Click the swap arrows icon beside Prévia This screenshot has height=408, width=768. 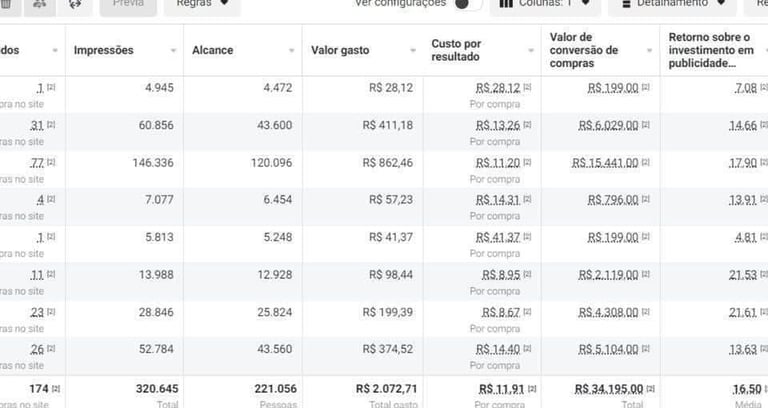click(x=75, y=4)
